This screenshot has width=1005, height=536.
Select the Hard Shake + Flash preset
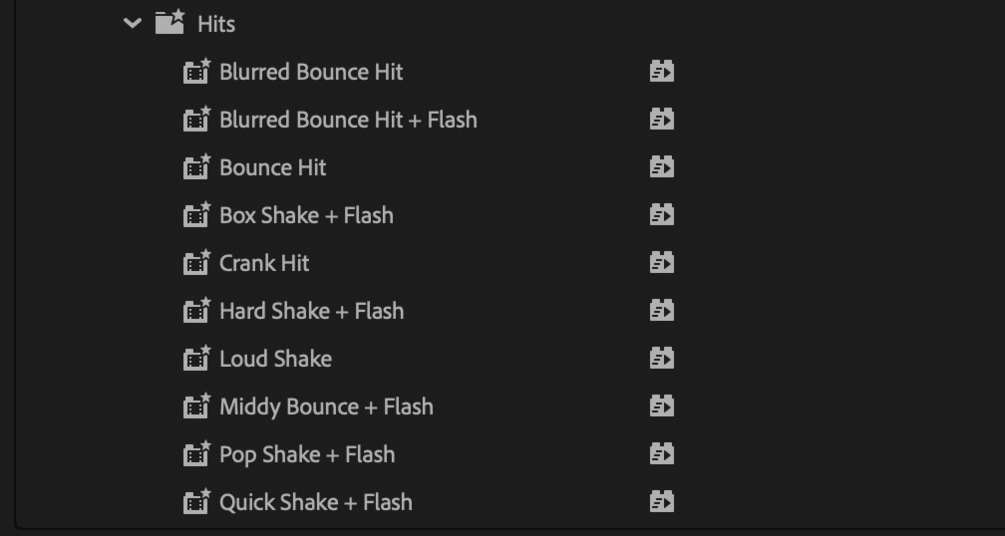[x=311, y=311]
